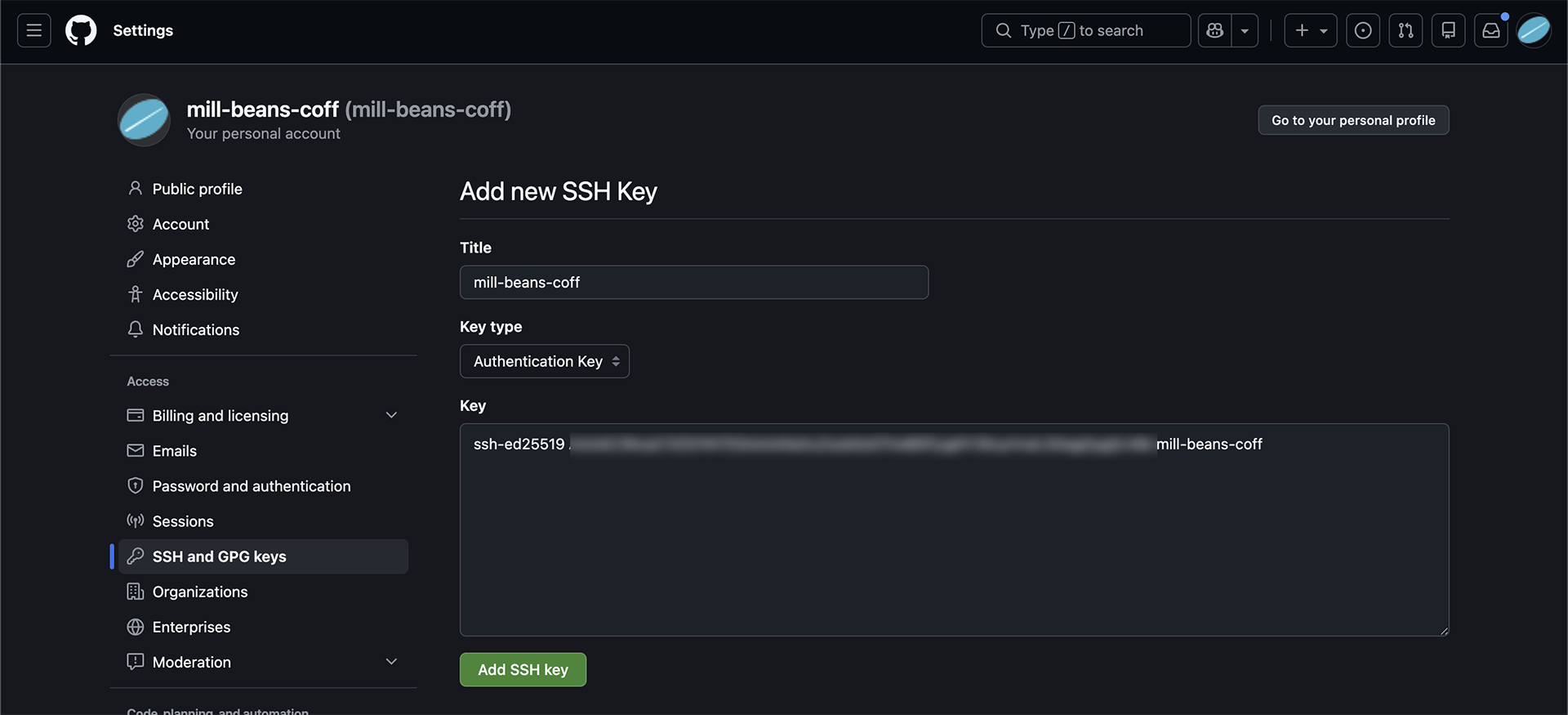The width and height of the screenshot is (1568, 715).
Task: Open the Copilot dropdown arrow
Action: [x=1245, y=30]
